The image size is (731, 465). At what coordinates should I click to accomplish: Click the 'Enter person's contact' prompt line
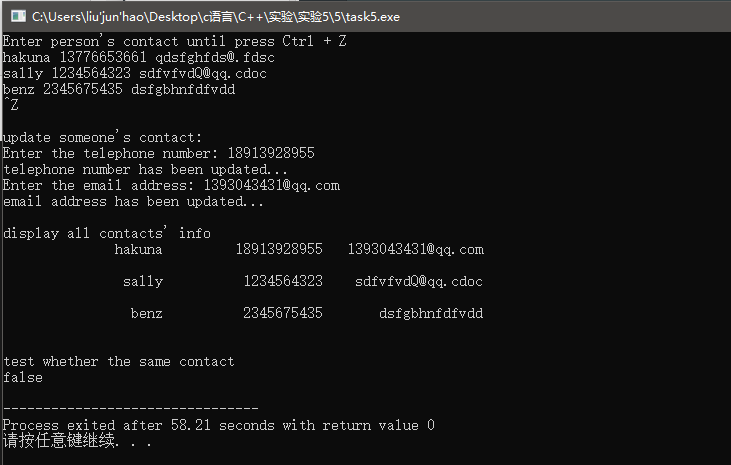pyautogui.click(x=175, y=41)
